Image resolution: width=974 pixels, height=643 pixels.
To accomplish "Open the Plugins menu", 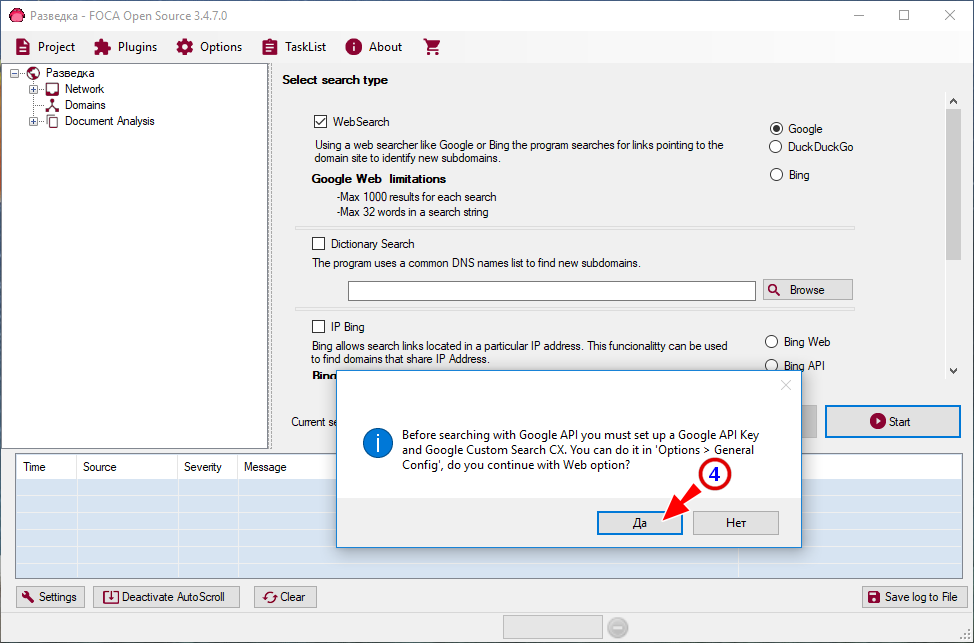I will click(x=125, y=47).
